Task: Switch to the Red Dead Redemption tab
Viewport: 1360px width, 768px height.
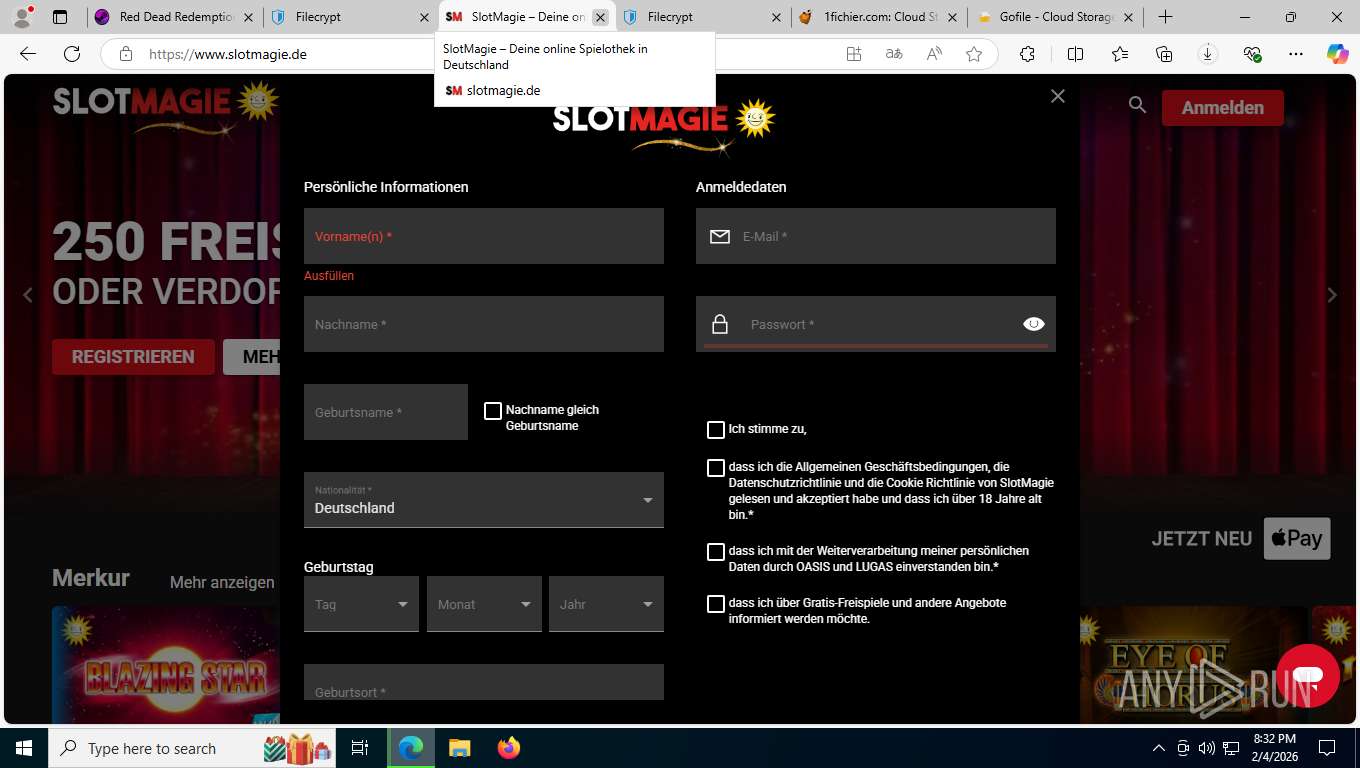Action: [x=173, y=17]
